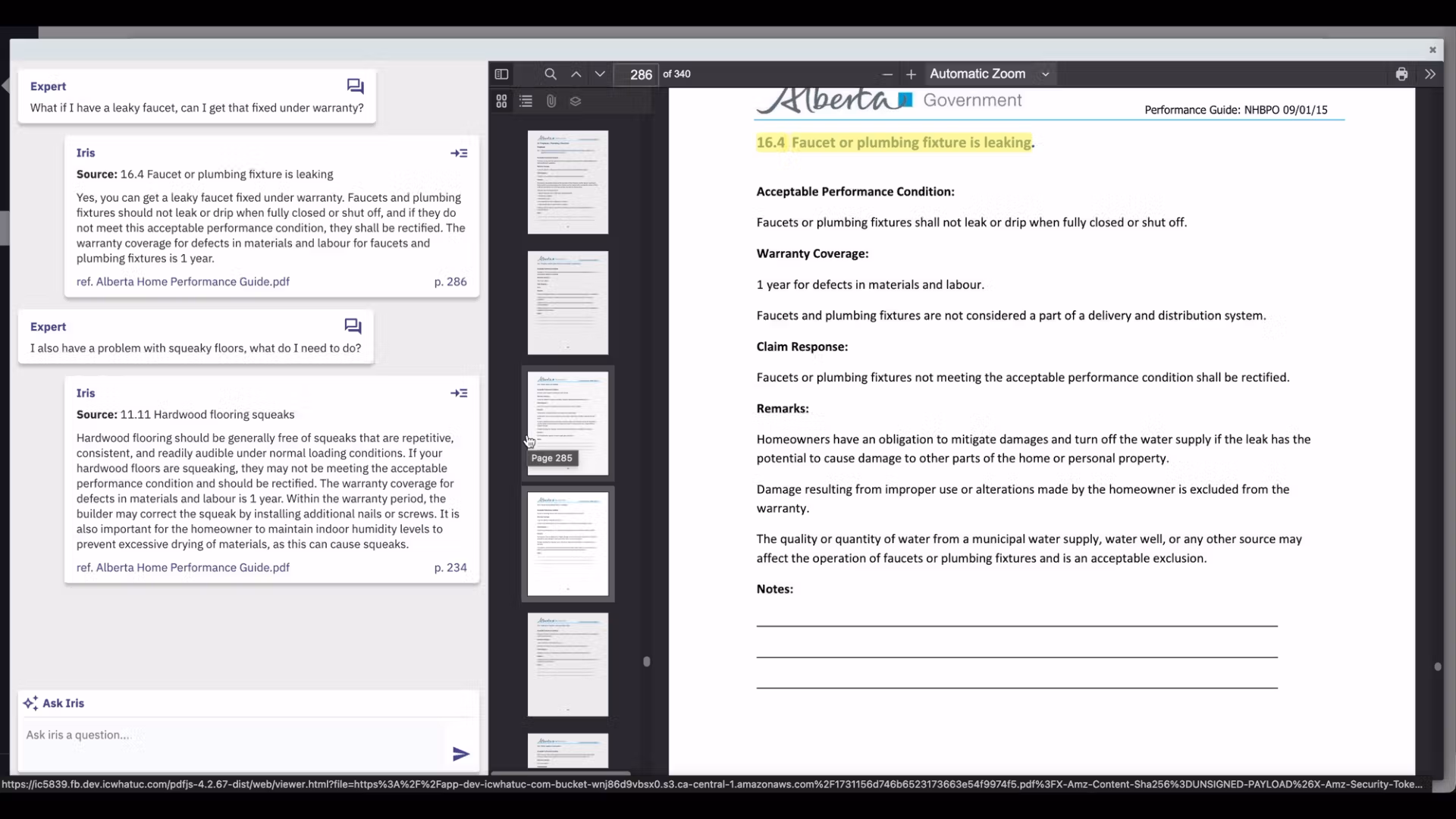The image size is (1456, 819).
Task: Click the Claim Response heading text
Action: [802, 347]
